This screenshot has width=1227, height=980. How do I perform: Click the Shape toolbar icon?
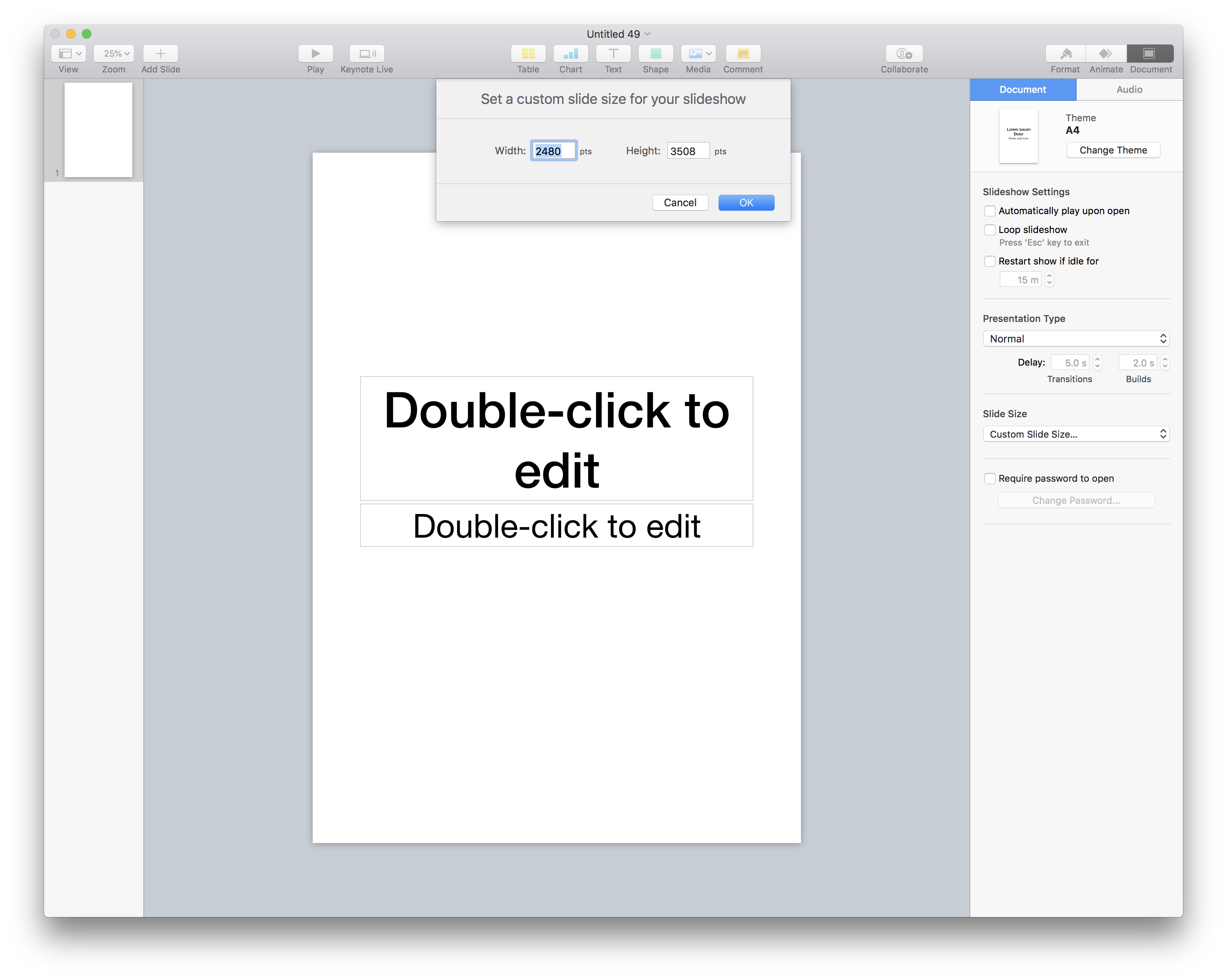(655, 54)
